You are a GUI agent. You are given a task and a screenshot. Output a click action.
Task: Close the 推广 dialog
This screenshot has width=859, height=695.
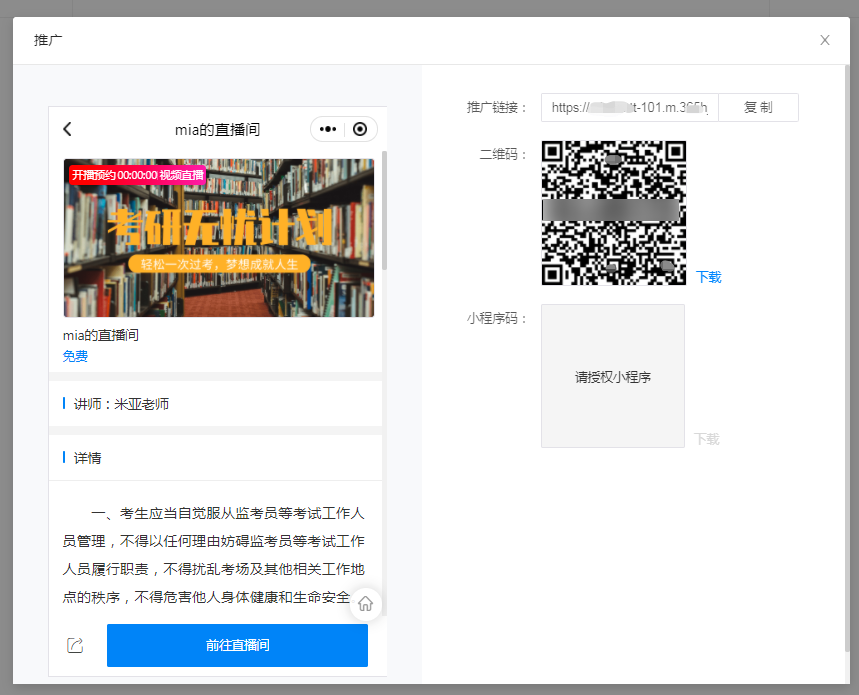click(824, 40)
